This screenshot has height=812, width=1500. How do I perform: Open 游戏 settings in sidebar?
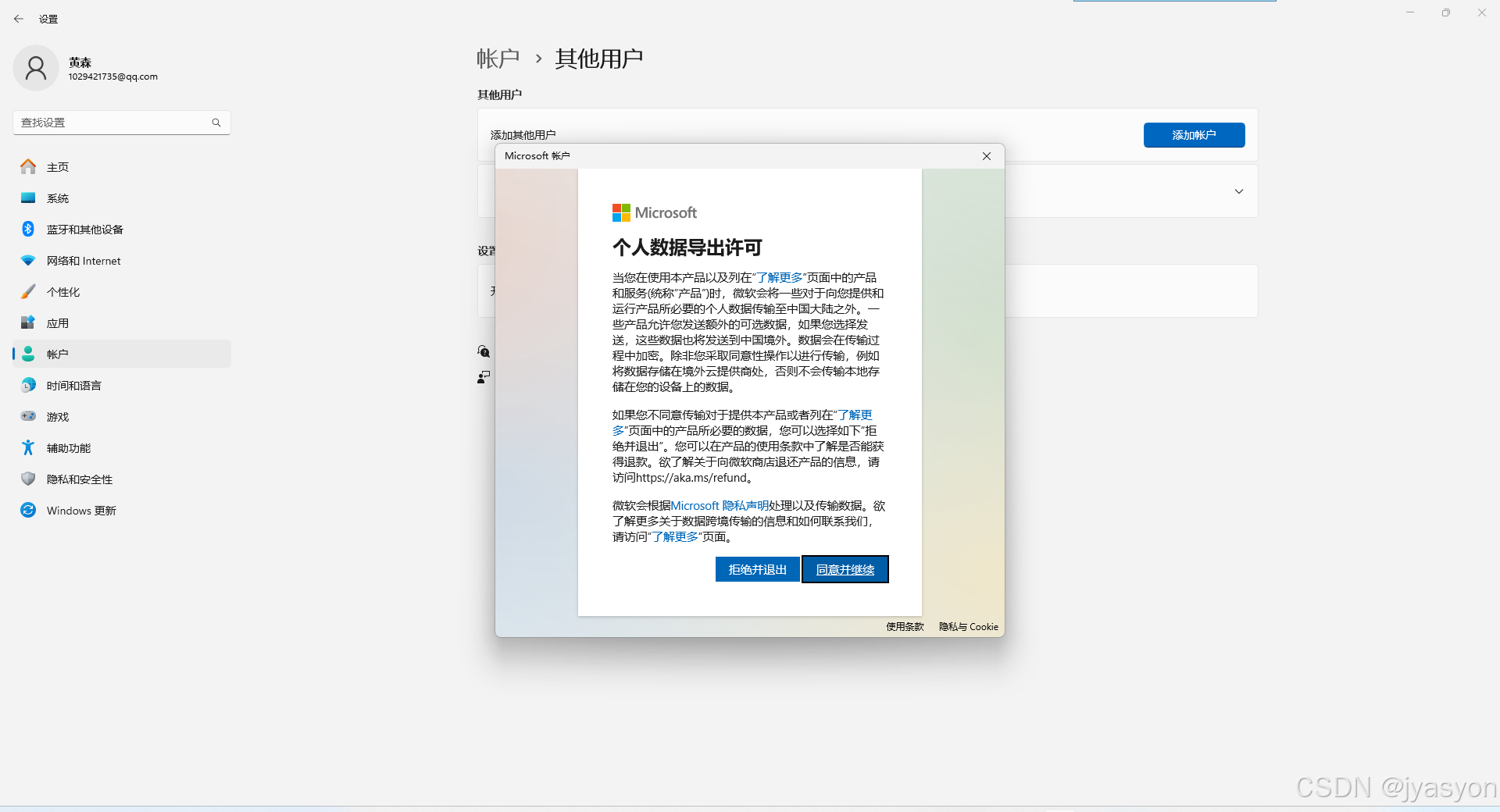(x=122, y=416)
